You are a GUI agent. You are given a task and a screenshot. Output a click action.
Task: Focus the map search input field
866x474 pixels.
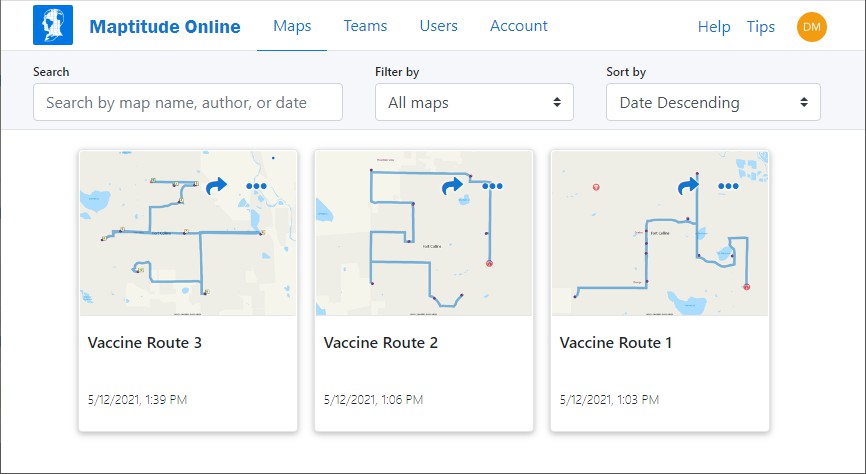pos(188,102)
